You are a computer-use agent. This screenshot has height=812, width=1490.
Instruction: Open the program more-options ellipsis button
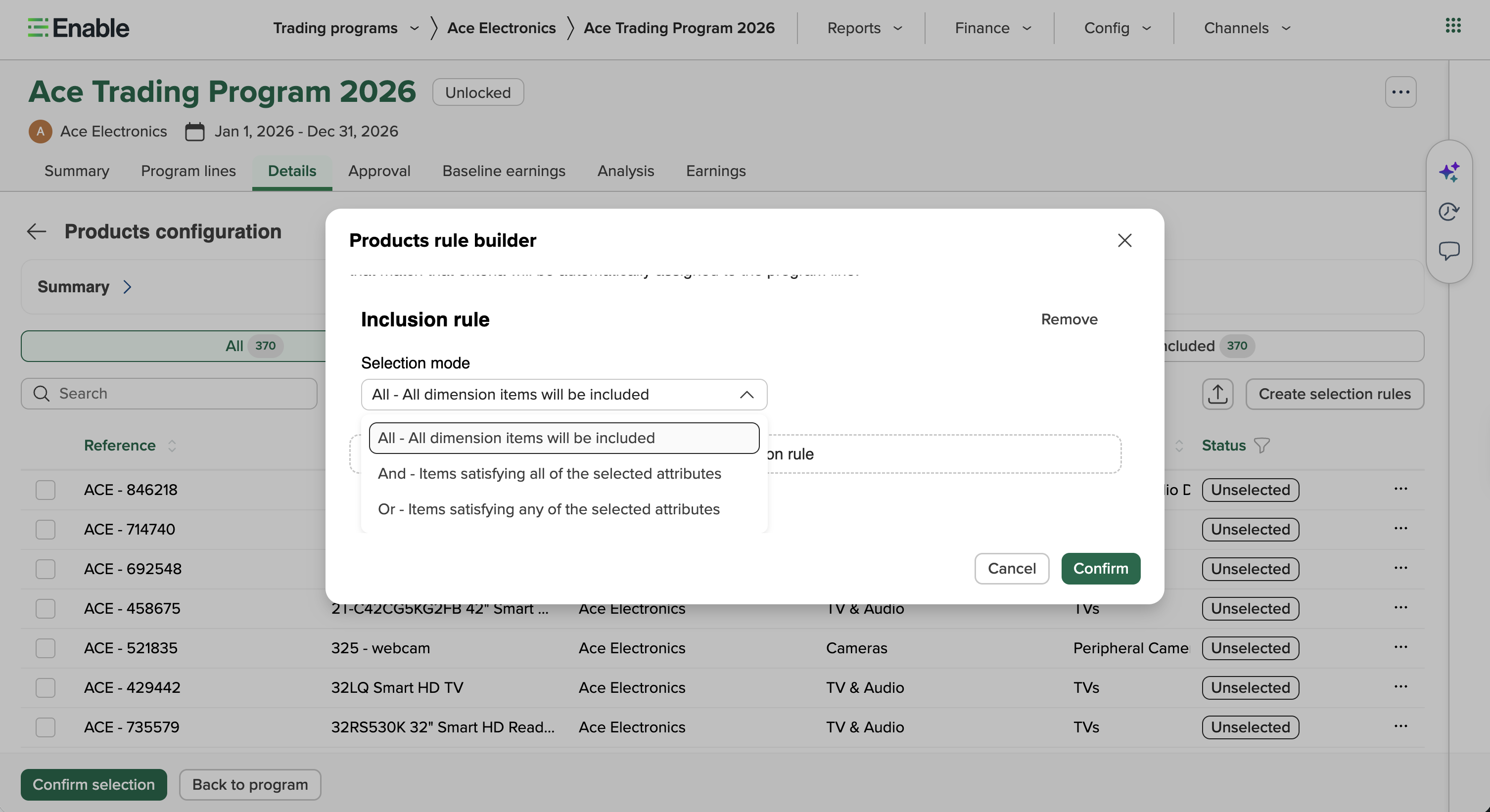1400,92
